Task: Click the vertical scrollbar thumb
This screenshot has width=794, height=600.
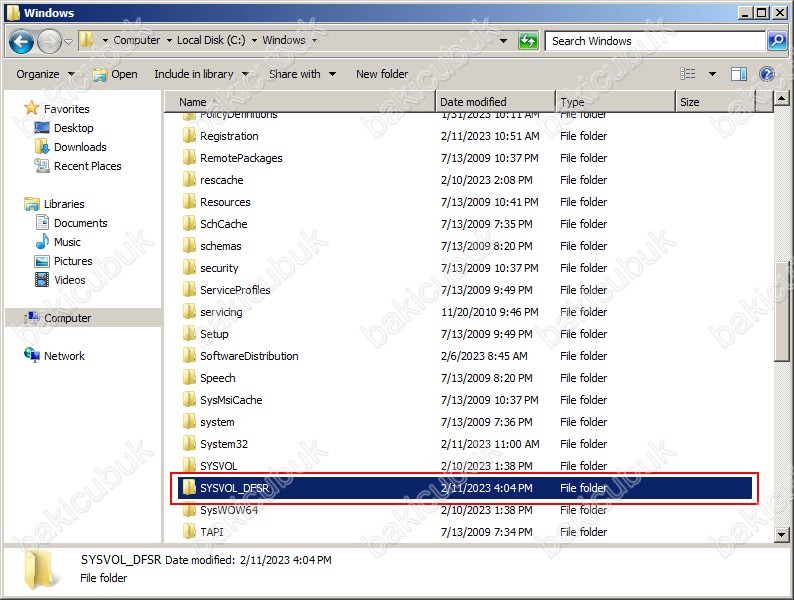Action: coord(781,311)
